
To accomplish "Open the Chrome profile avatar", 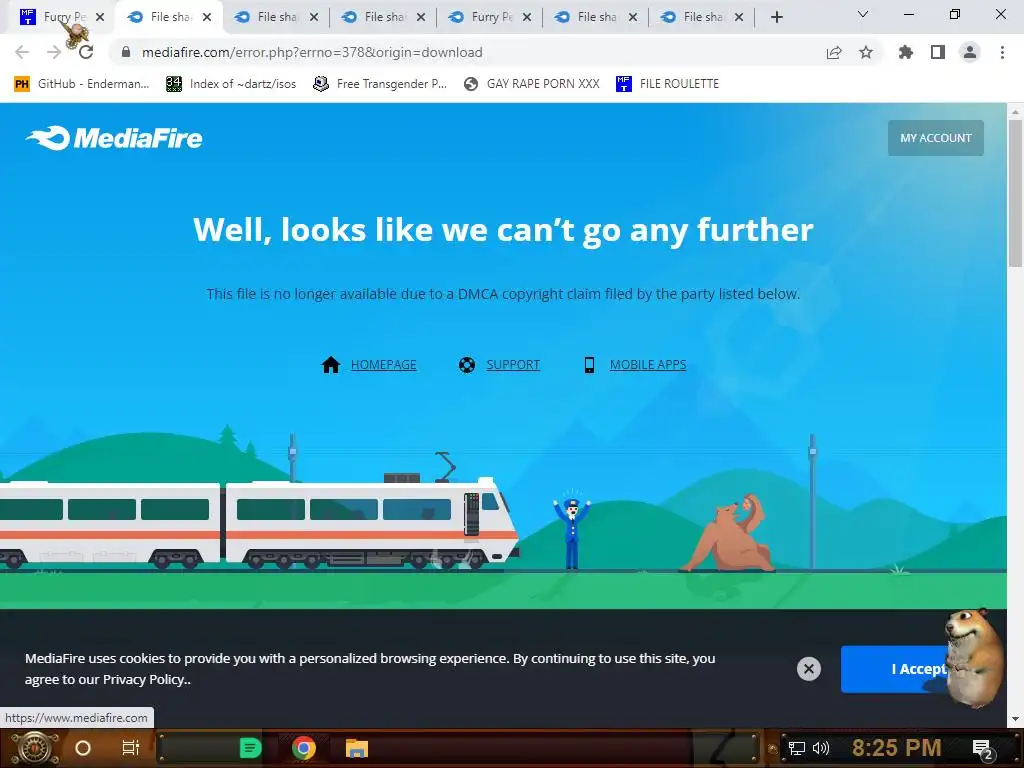I will click(970, 52).
